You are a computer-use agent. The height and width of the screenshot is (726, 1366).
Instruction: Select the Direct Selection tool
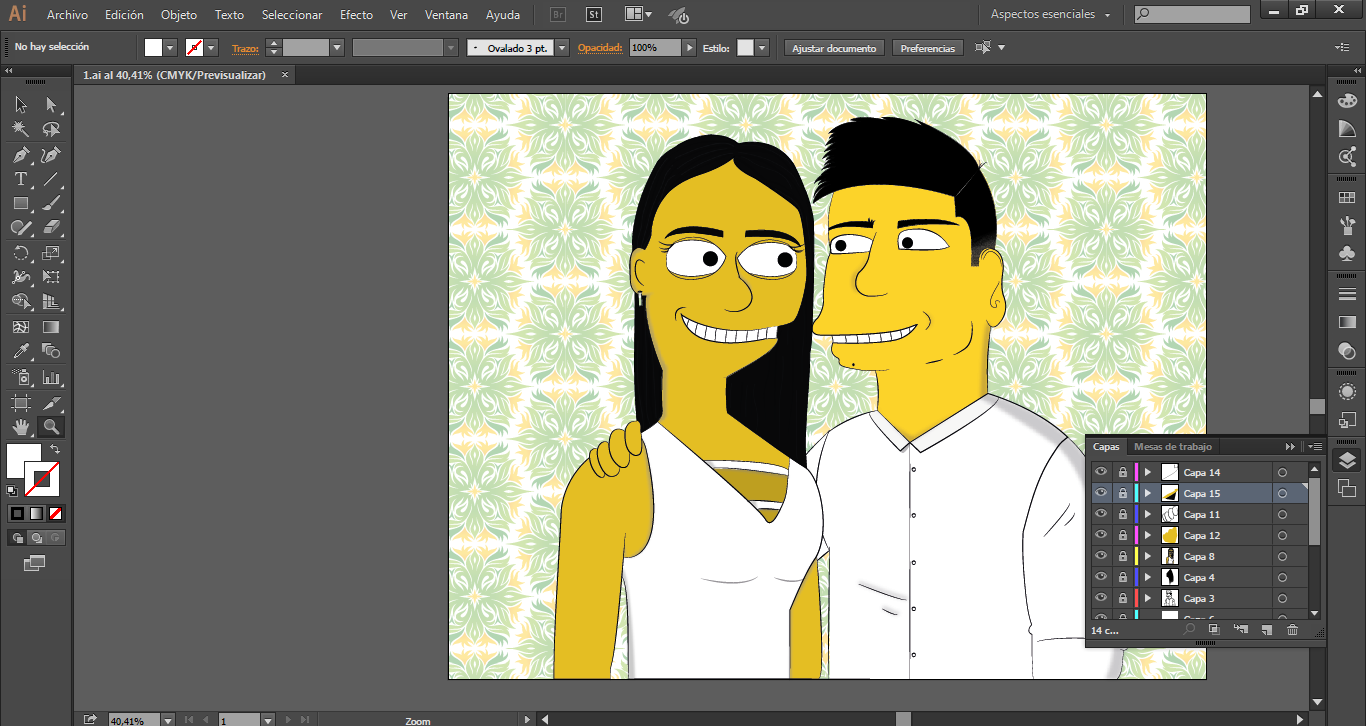click(x=51, y=105)
